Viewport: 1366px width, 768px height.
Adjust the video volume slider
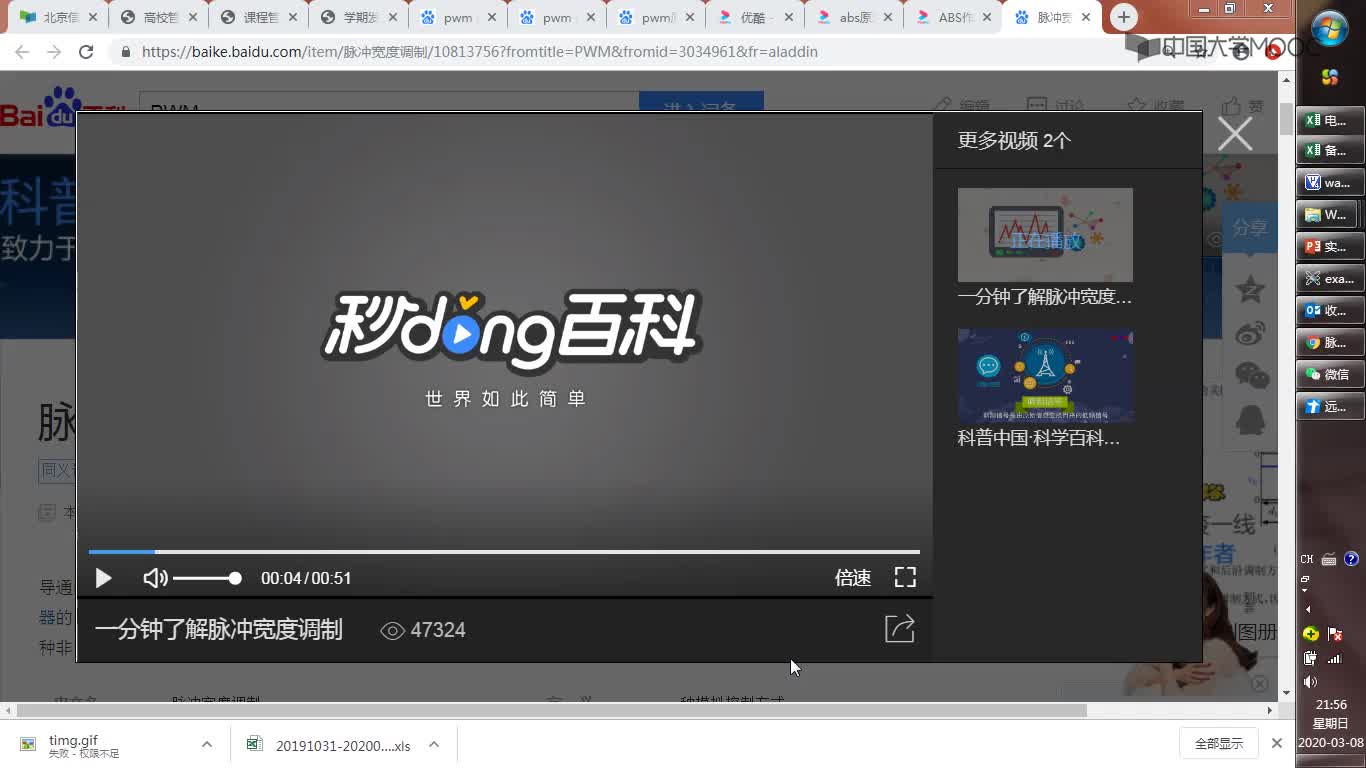(207, 578)
